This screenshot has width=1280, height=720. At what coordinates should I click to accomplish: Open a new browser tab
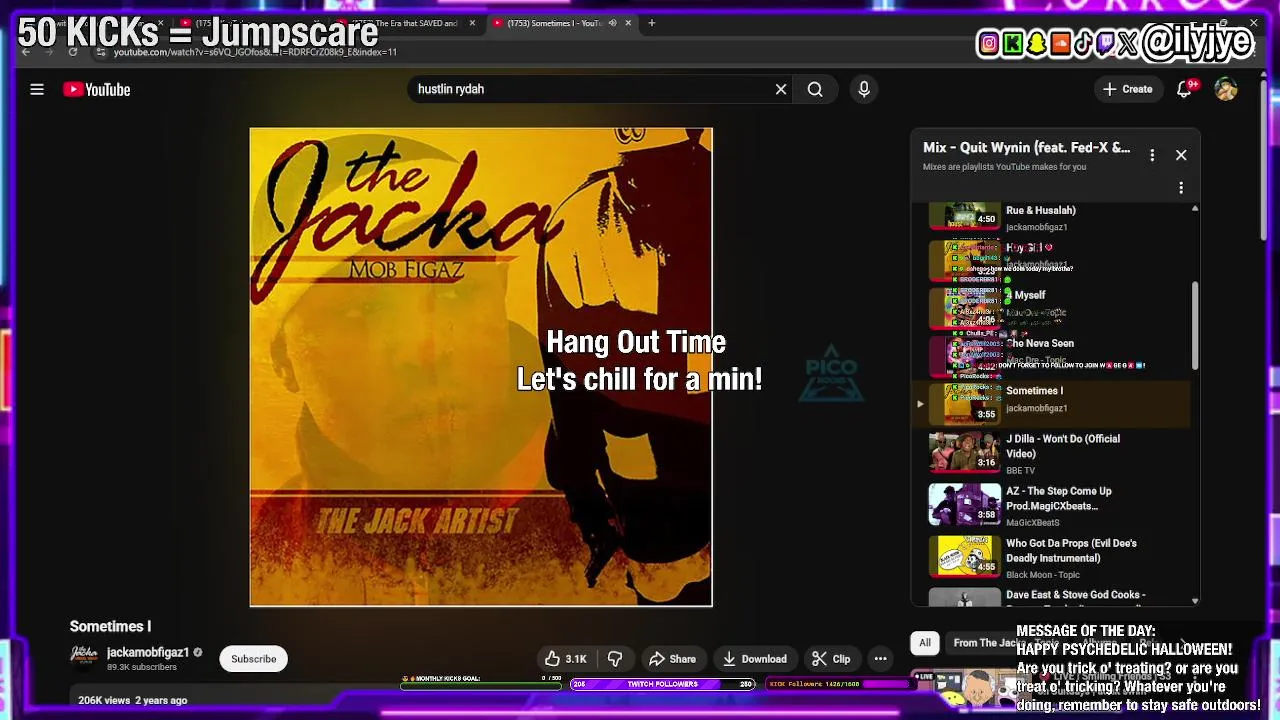click(651, 23)
